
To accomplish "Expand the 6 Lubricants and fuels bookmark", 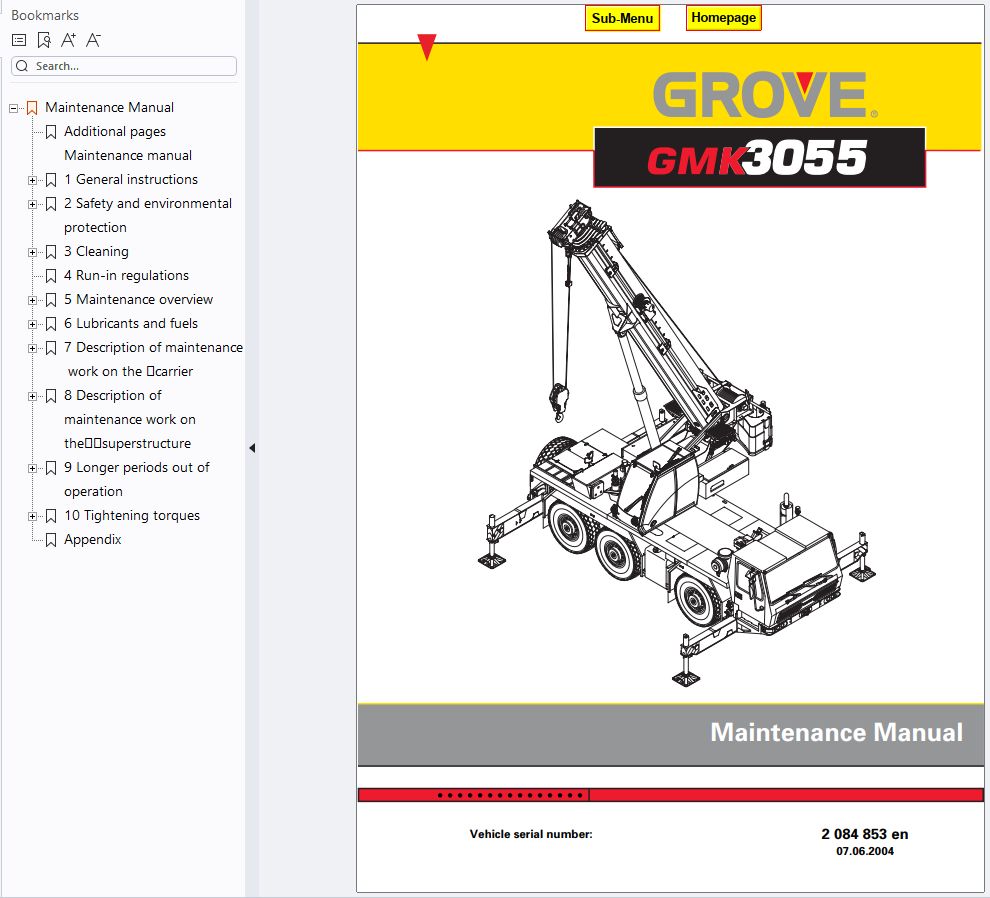I will click(32, 325).
